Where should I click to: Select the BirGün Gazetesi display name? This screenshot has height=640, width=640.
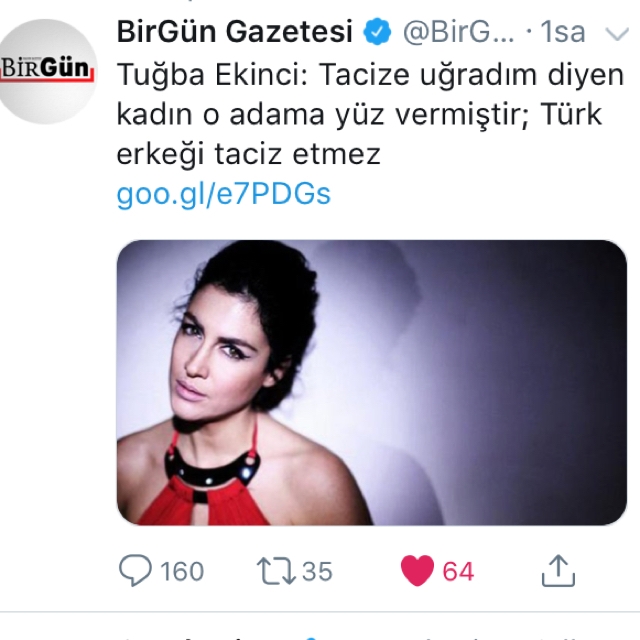234,31
